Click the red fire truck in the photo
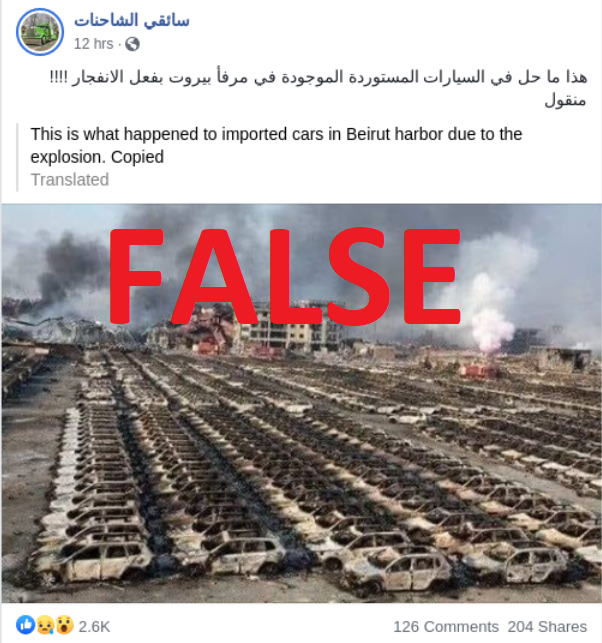This screenshot has height=643, width=602. tap(478, 371)
